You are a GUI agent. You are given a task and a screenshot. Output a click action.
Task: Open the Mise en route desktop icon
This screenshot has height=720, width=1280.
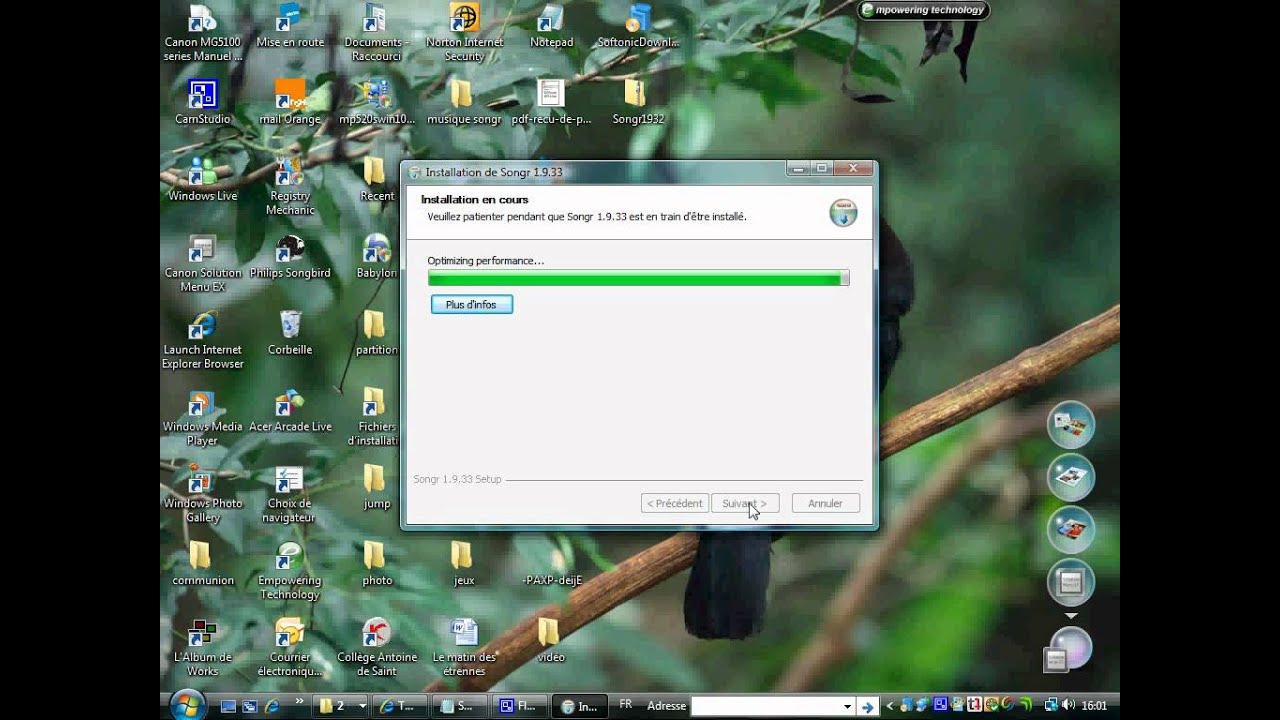point(290,27)
